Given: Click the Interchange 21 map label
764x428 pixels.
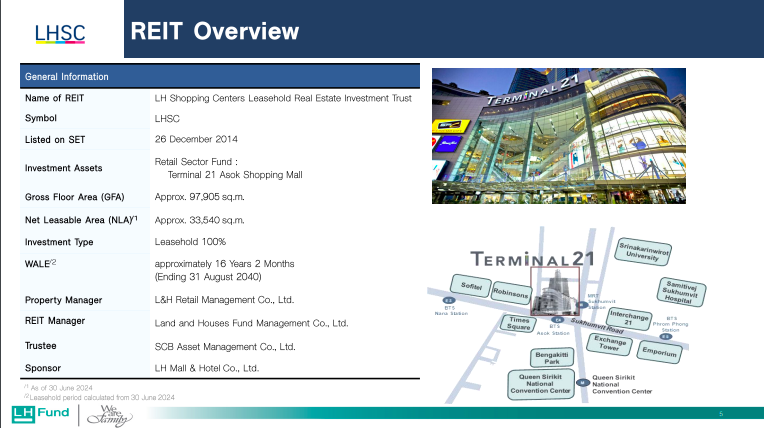Looking at the screenshot, I should click(x=629, y=319).
